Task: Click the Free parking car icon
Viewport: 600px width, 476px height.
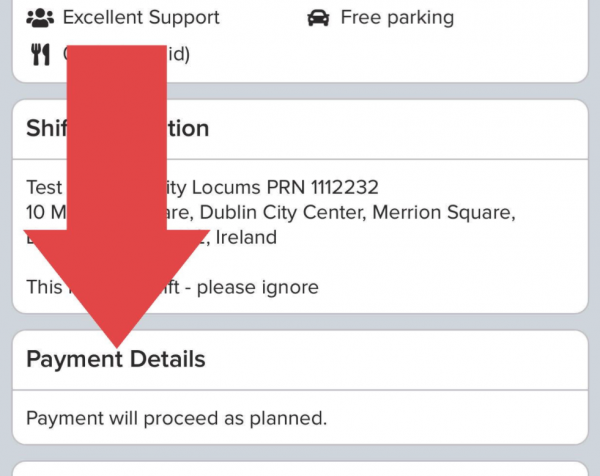Action: tap(318, 18)
